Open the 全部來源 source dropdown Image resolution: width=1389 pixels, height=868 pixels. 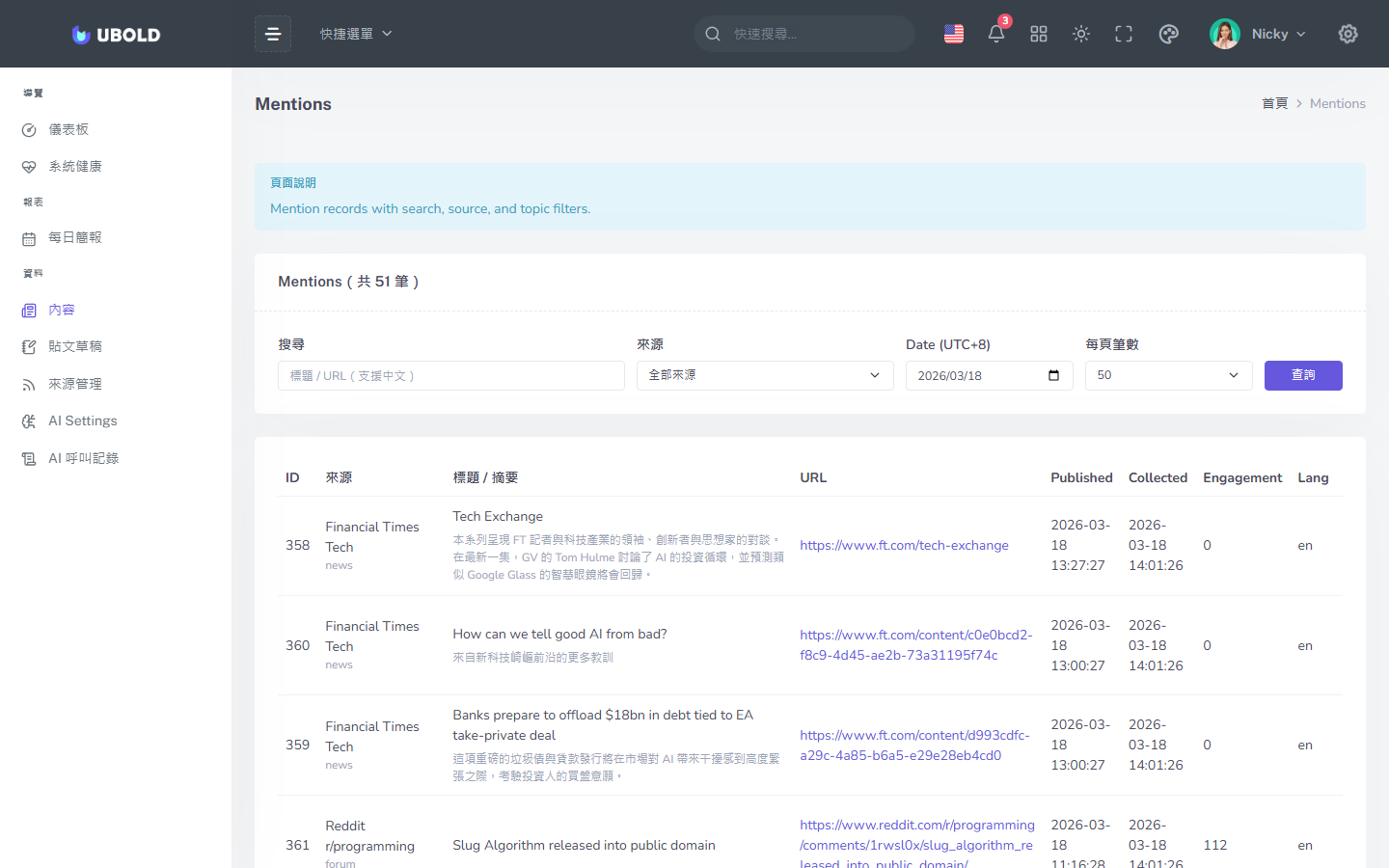point(764,375)
